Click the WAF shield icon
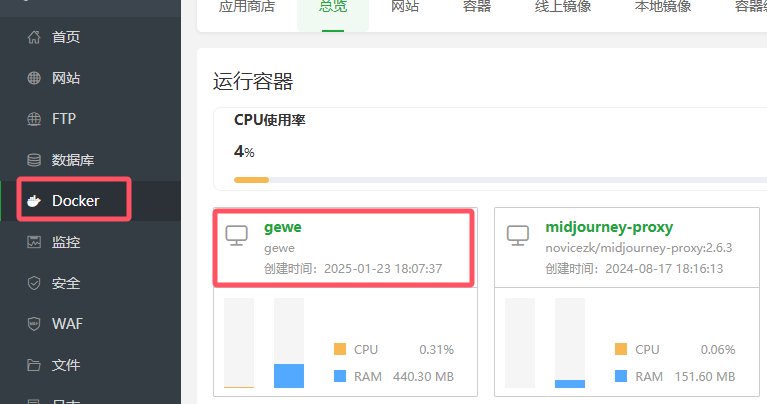767x404 pixels. pyautogui.click(x=34, y=324)
